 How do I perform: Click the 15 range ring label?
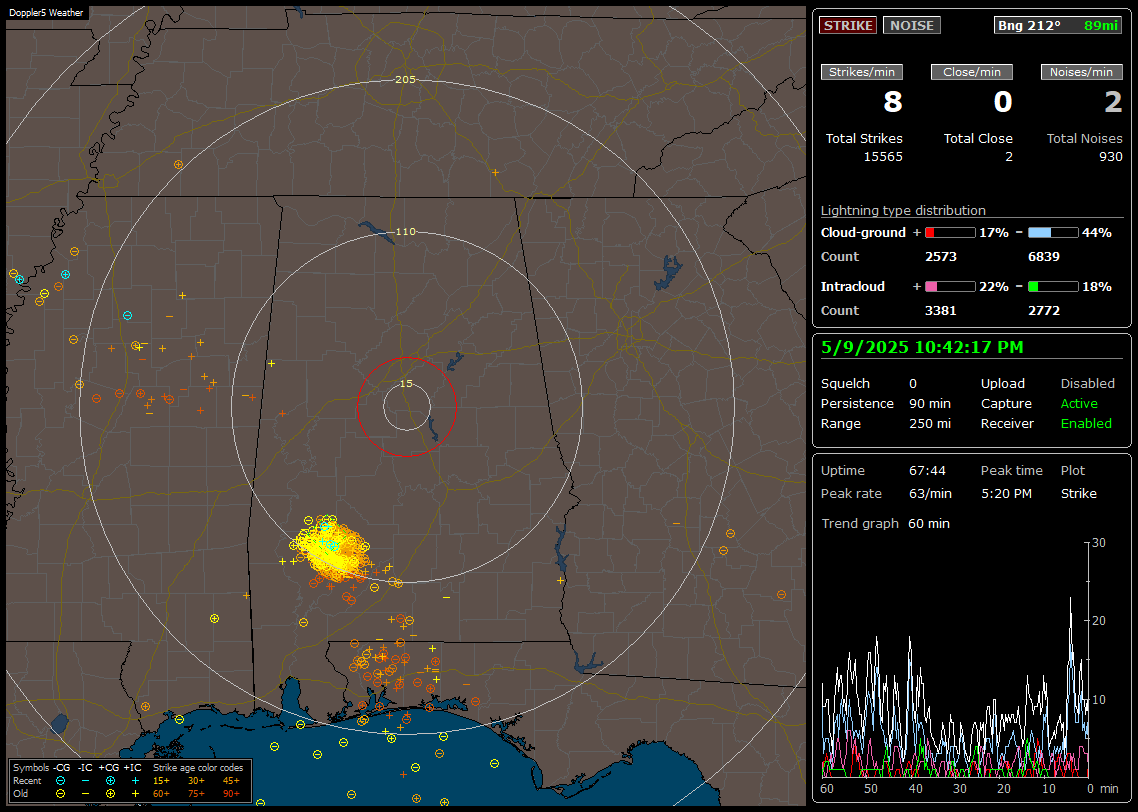pyautogui.click(x=406, y=384)
